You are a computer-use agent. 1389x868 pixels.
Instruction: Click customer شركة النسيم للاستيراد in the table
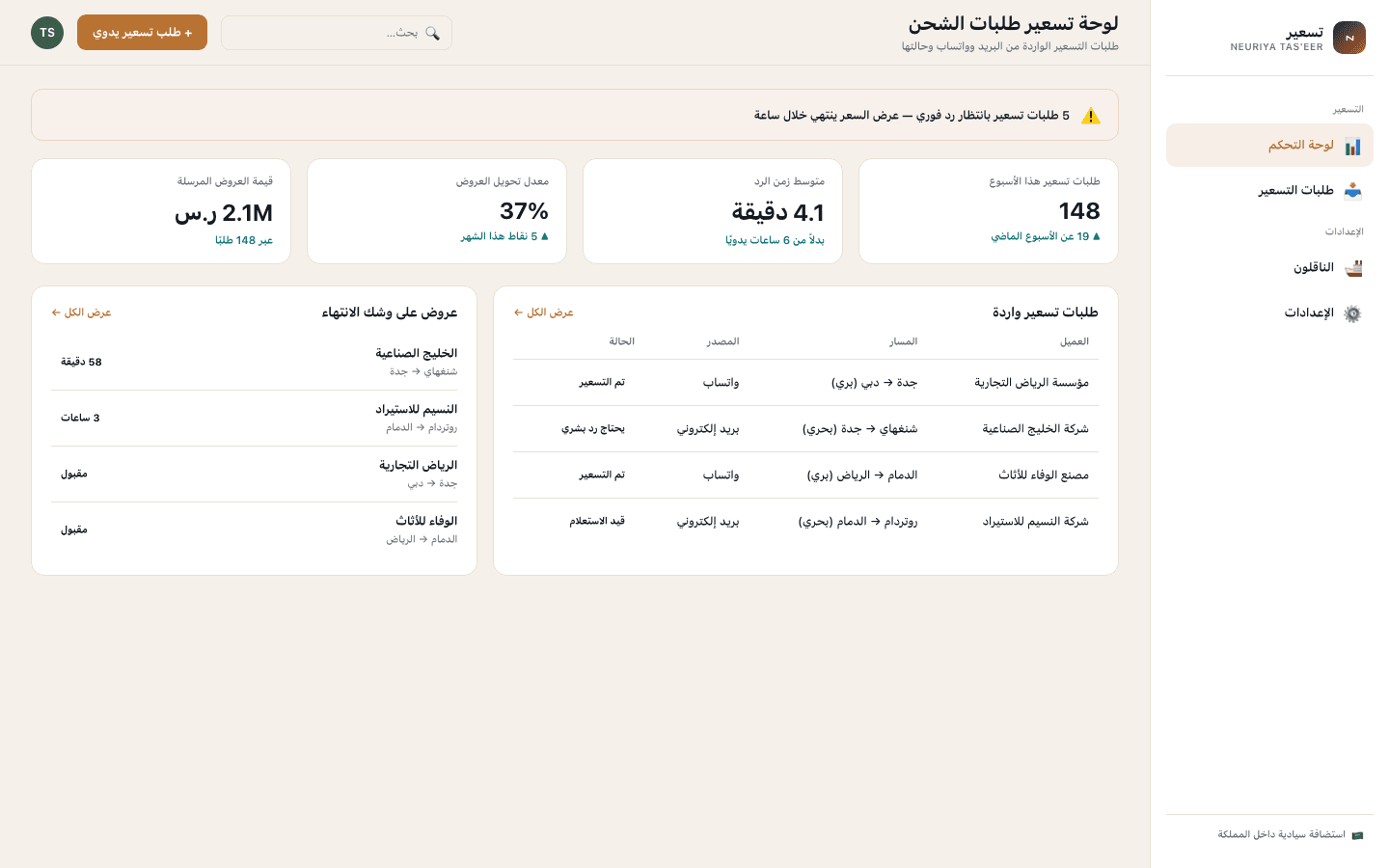1035,522
